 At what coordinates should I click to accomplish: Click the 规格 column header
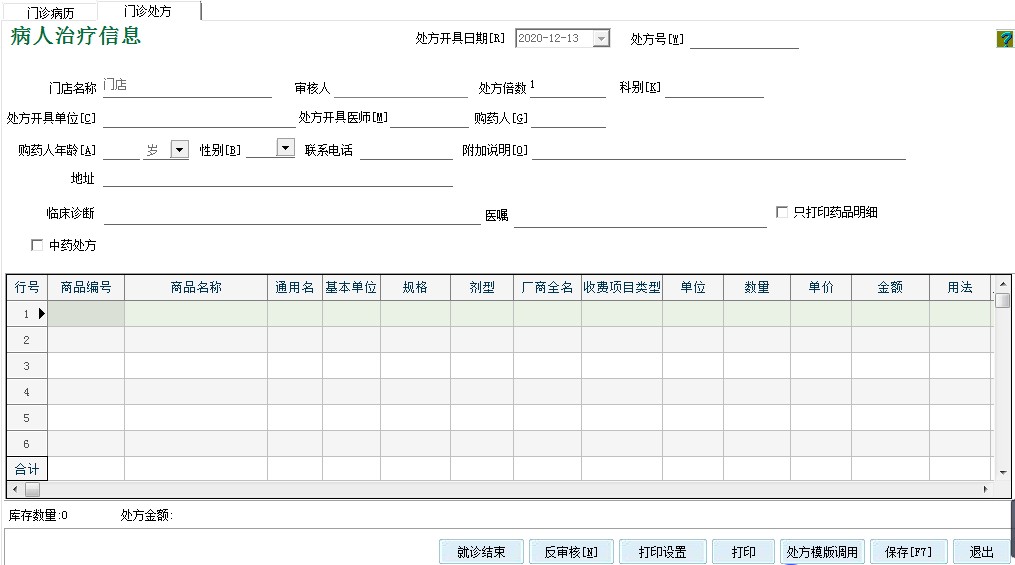pyautogui.click(x=416, y=287)
